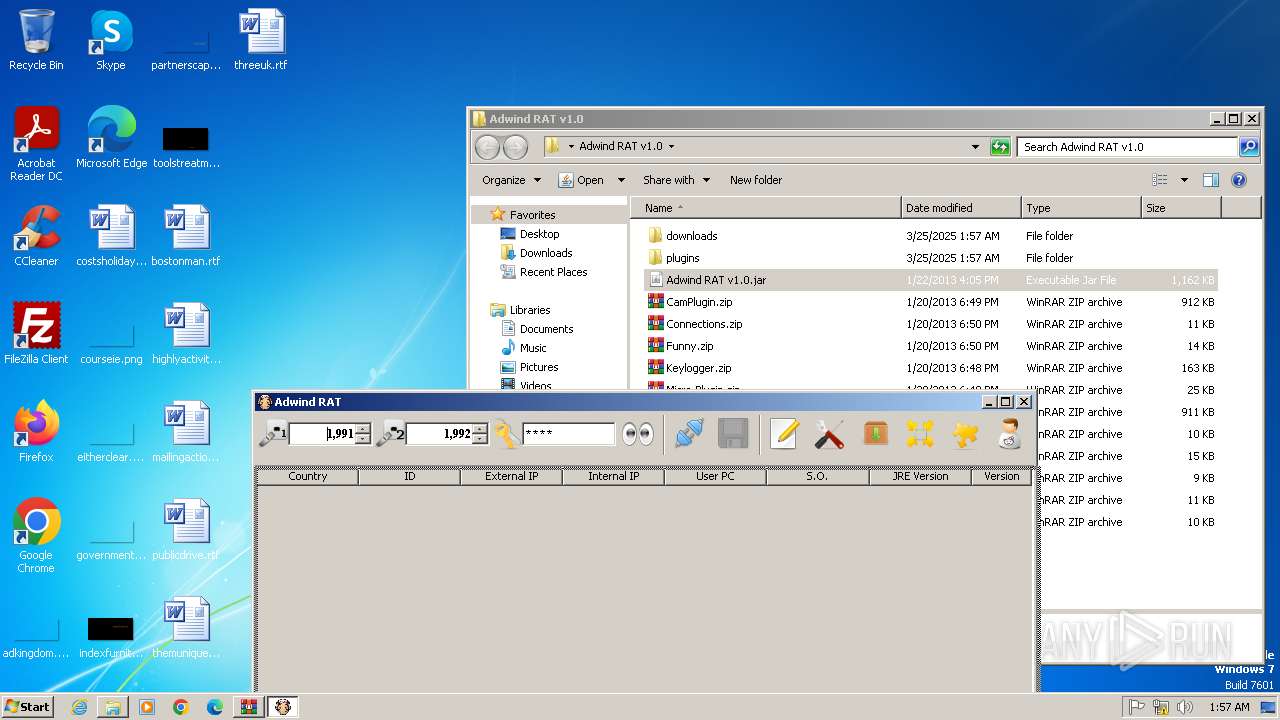Click New folder in Explorer toolbar
The height and width of the screenshot is (720, 1280).
[x=756, y=180]
